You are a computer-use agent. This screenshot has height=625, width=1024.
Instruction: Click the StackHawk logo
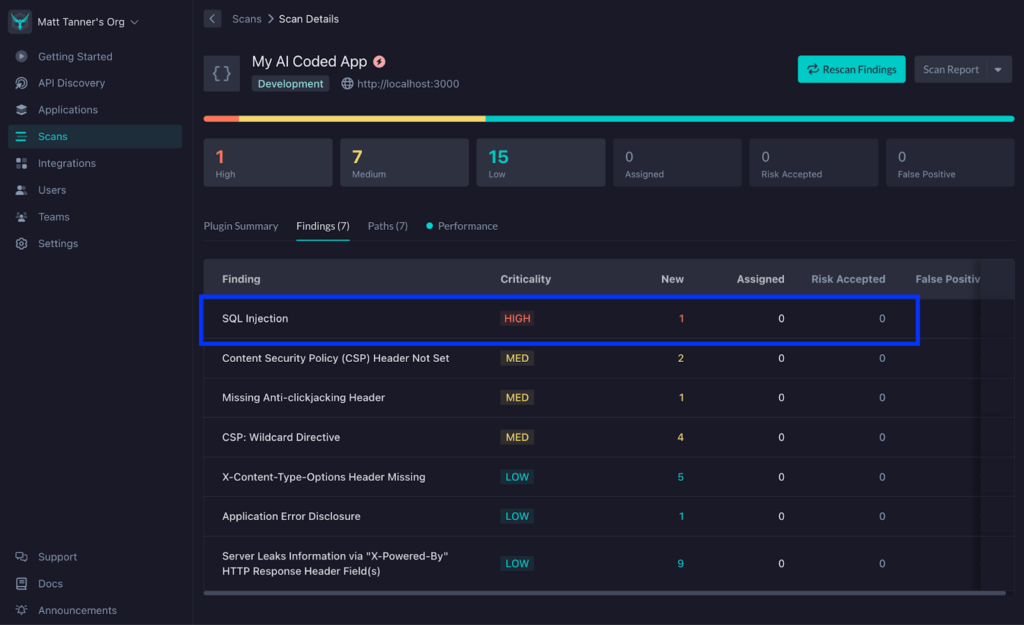tap(19, 20)
